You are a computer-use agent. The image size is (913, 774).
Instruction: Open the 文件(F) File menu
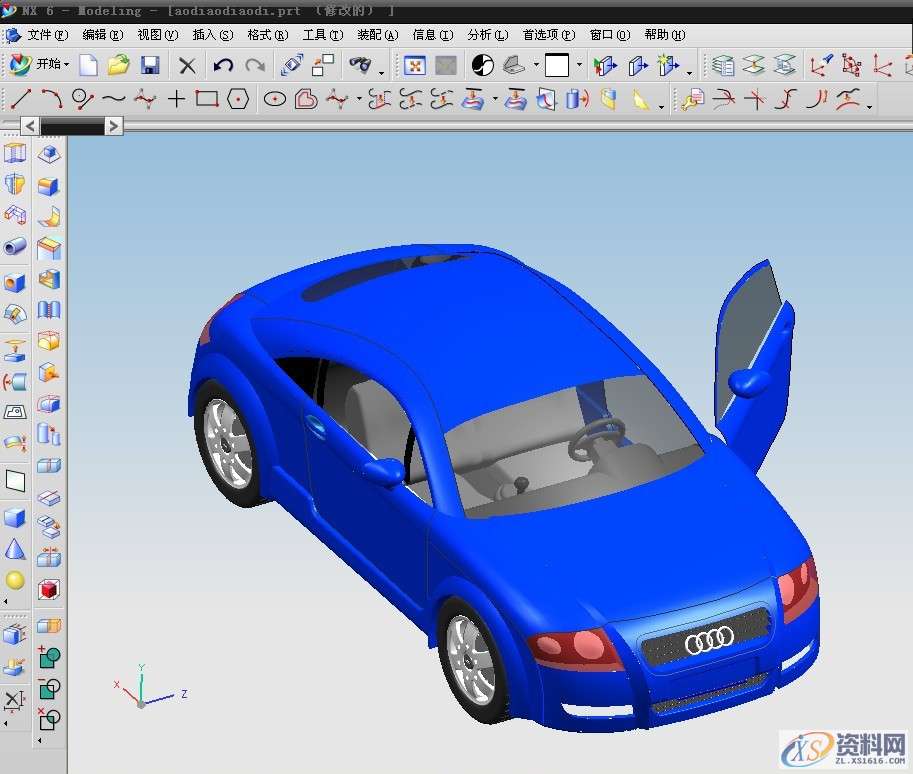pos(47,34)
